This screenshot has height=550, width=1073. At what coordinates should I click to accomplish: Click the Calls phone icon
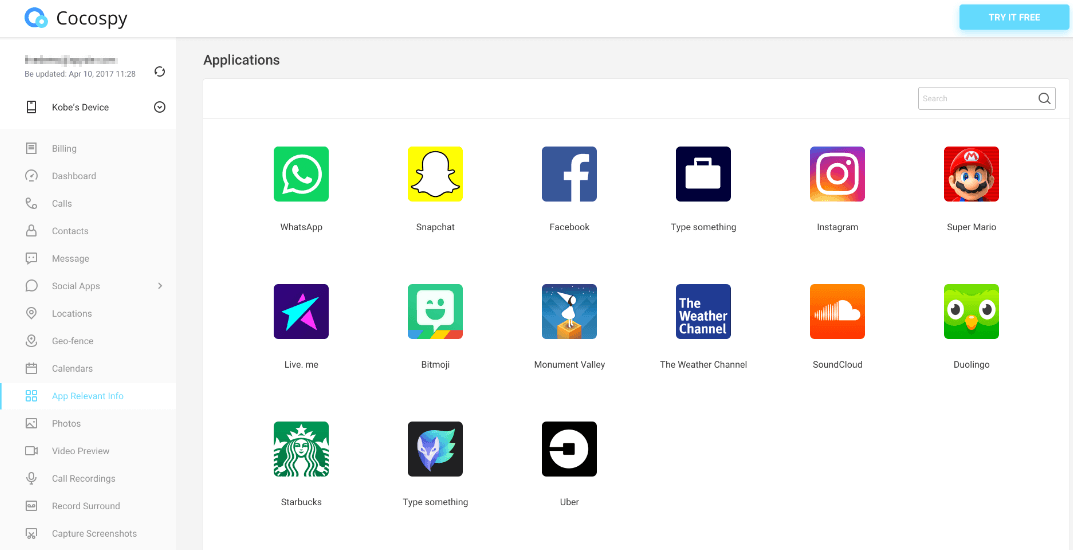click(31, 203)
